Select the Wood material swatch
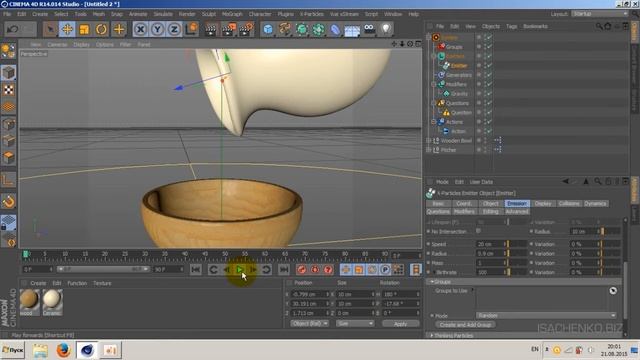The width and height of the screenshot is (640, 360). [30, 302]
